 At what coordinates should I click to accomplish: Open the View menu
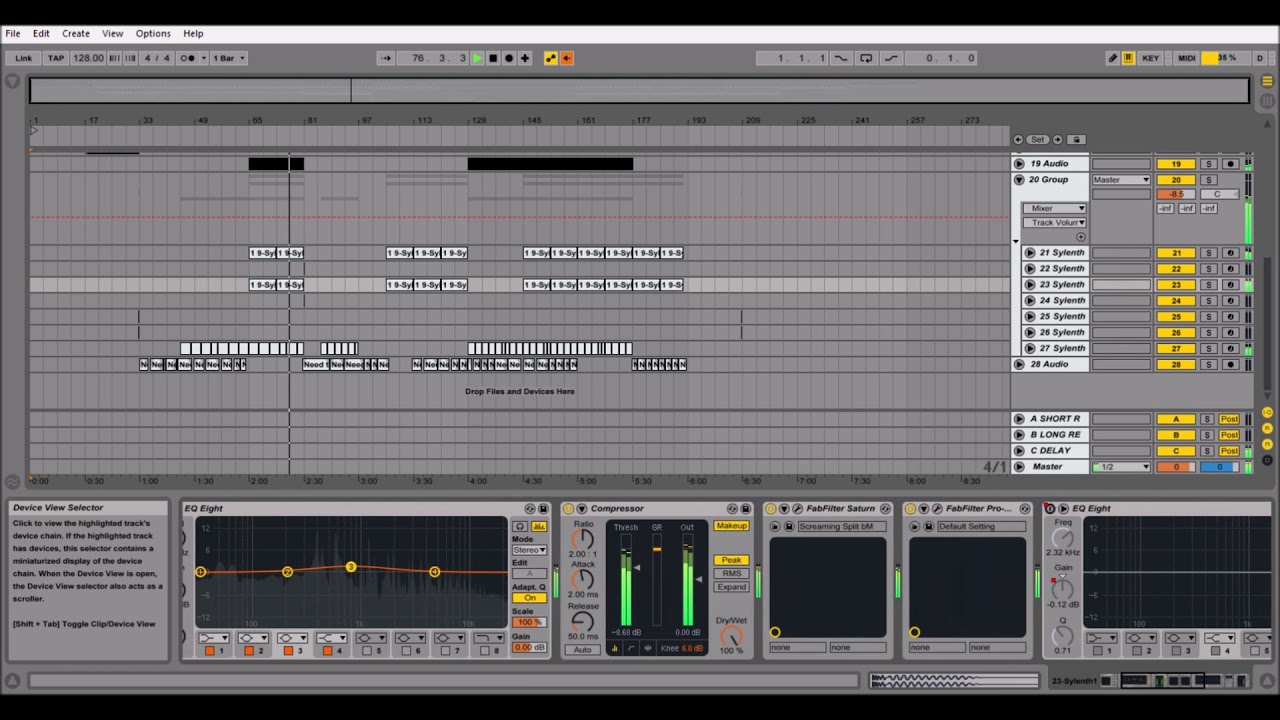tap(113, 33)
